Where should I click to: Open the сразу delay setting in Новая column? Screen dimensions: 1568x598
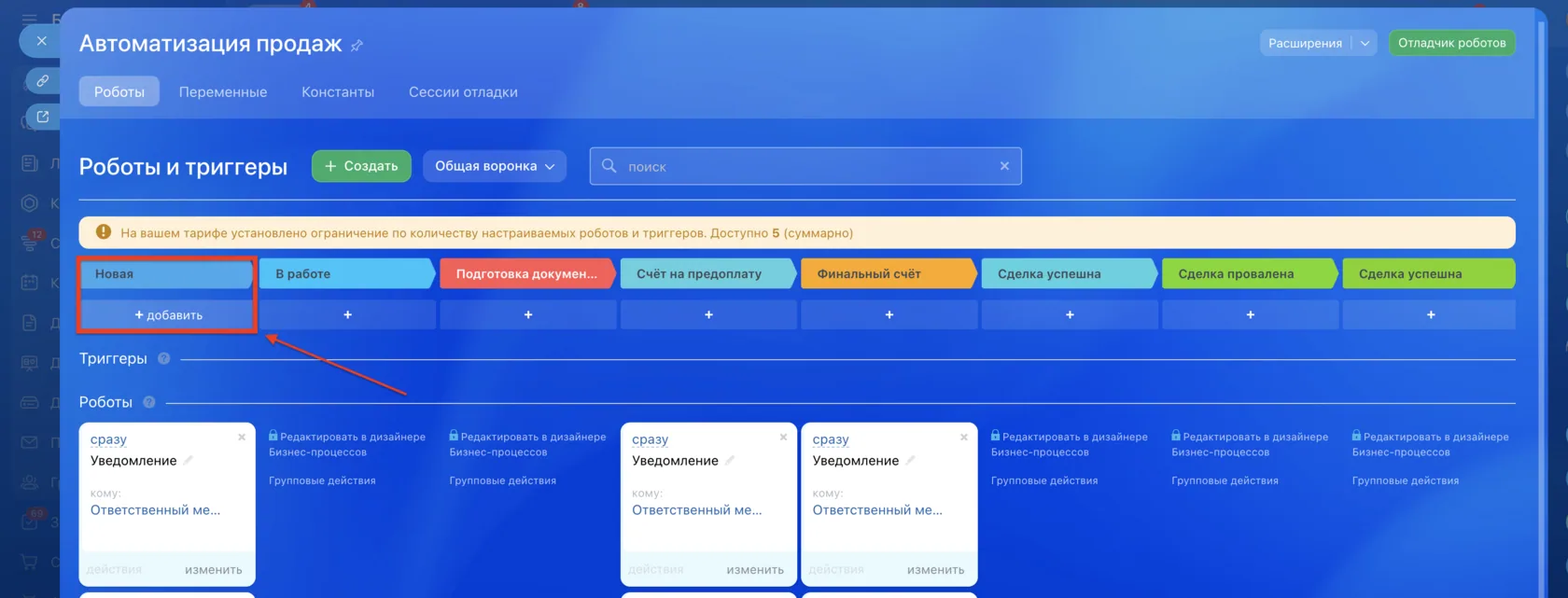(x=108, y=439)
